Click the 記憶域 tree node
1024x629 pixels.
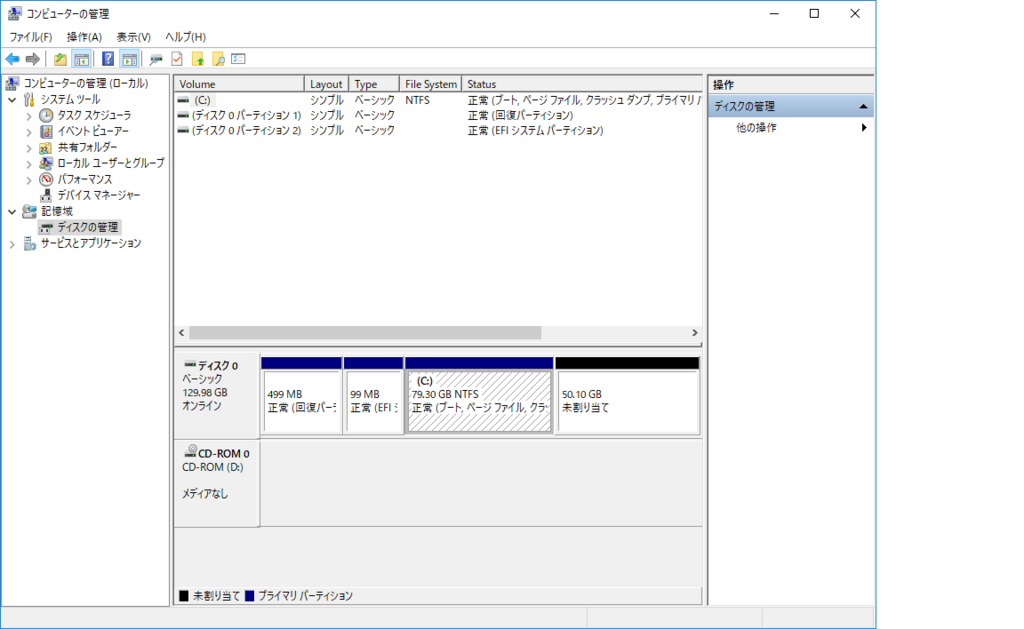click(x=57, y=211)
